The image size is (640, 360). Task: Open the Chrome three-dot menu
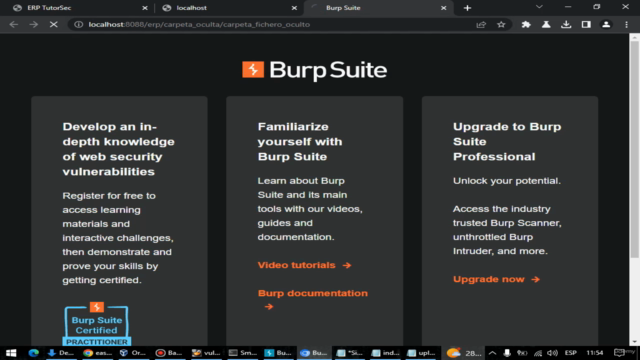(x=627, y=24)
